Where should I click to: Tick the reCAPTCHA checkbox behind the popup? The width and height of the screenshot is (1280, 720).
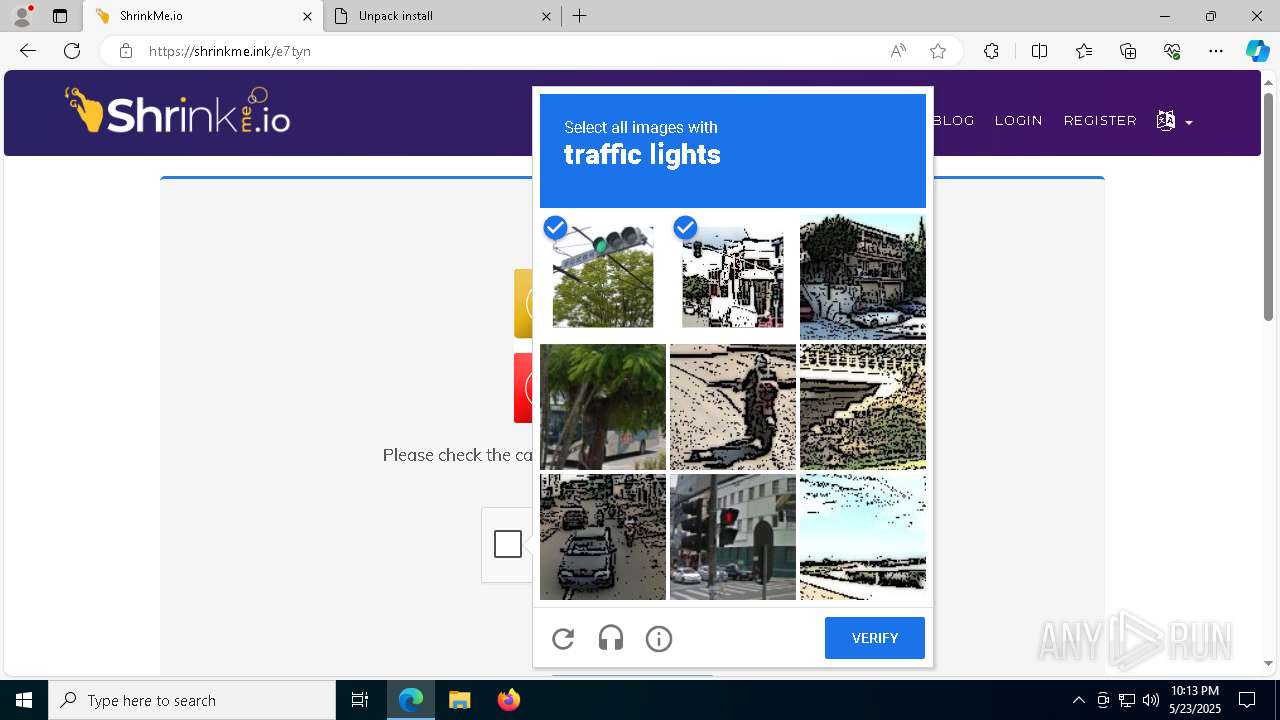[508, 544]
